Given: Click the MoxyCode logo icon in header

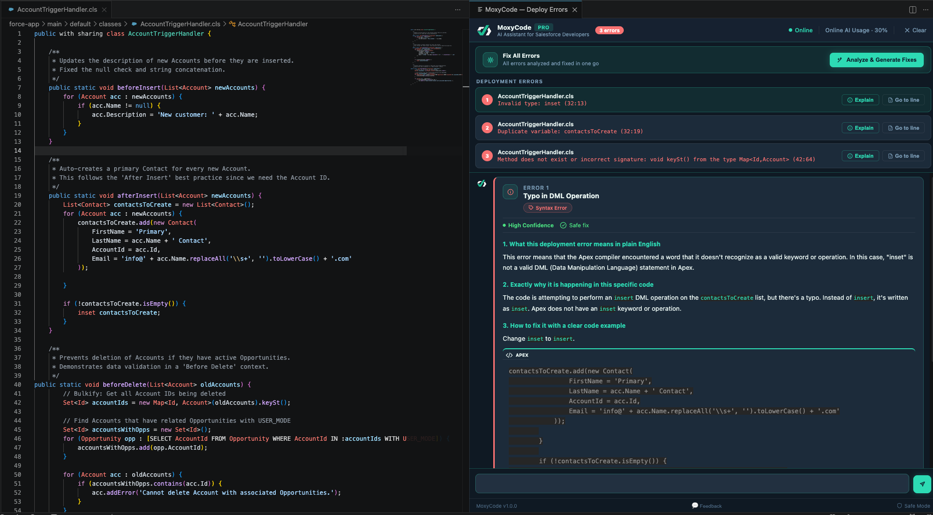Looking at the screenshot, I should [484, 30].
